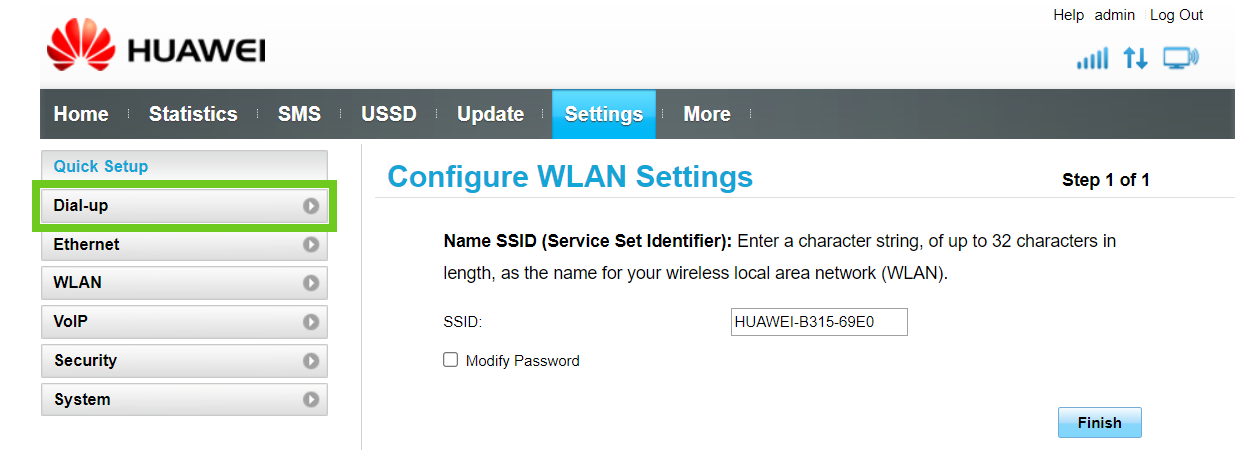Go to the SMS tab
This screenshot has height=450, width=1240.
(299, 114)
